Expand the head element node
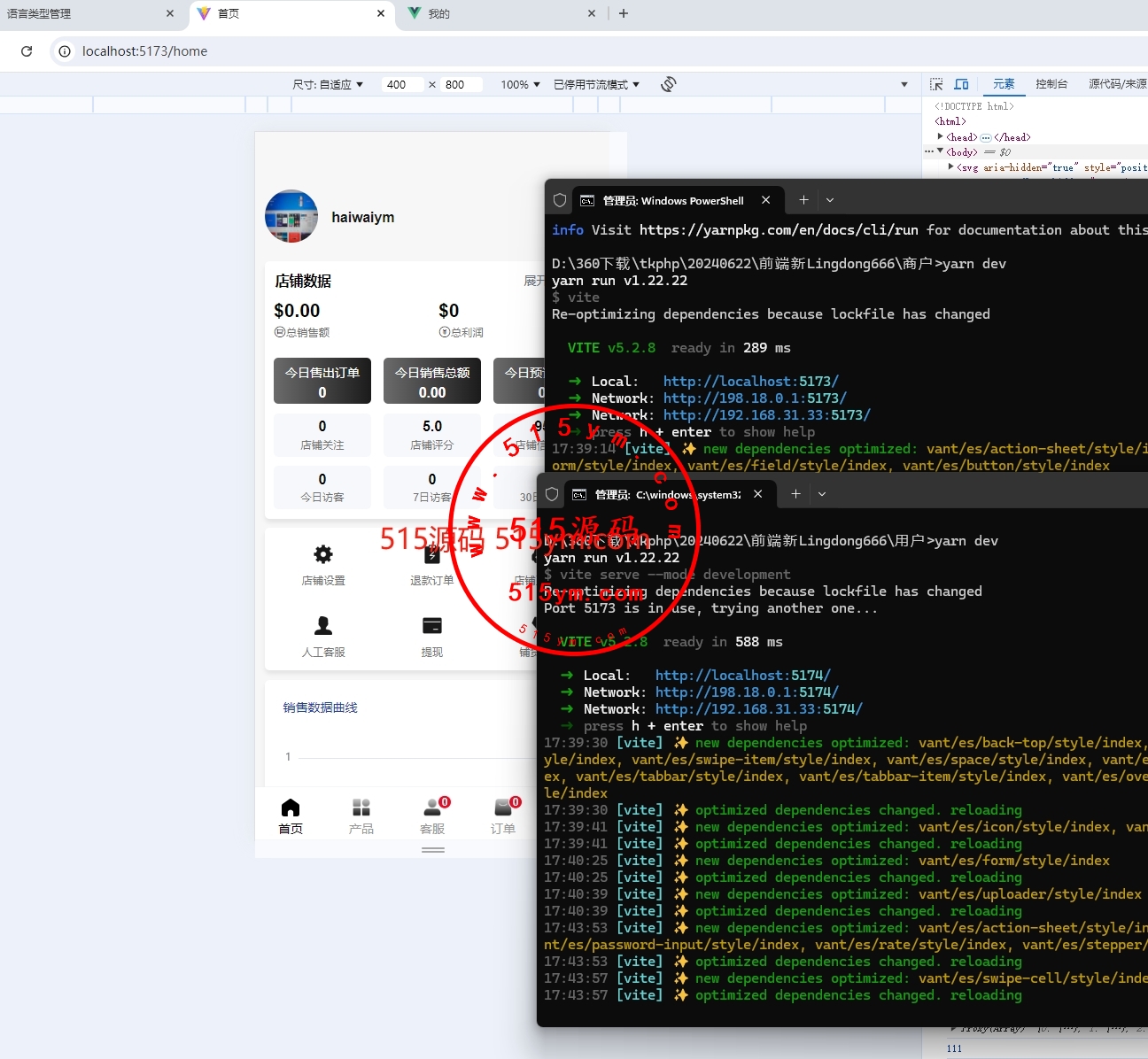This screenshot has width=1148, height=1059. (941, 136)
